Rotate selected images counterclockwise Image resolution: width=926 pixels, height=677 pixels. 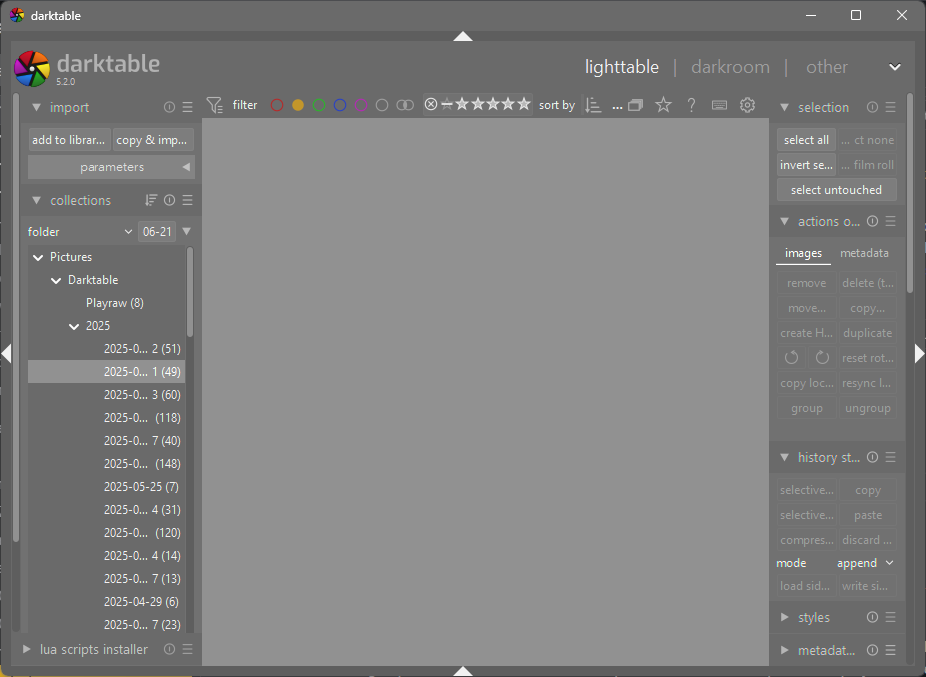click(x=791, y=357)
